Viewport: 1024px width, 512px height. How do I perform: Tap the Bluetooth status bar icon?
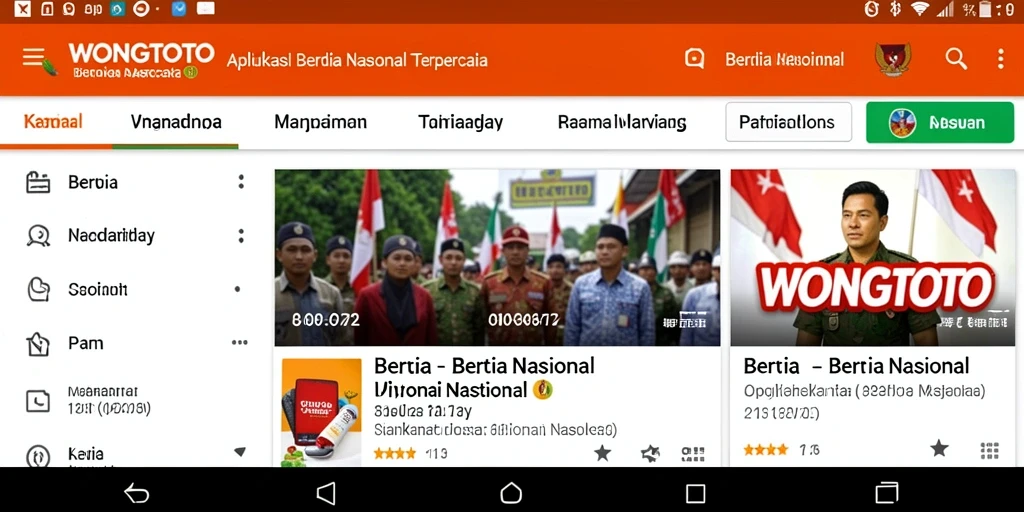(x=895, y=9)
